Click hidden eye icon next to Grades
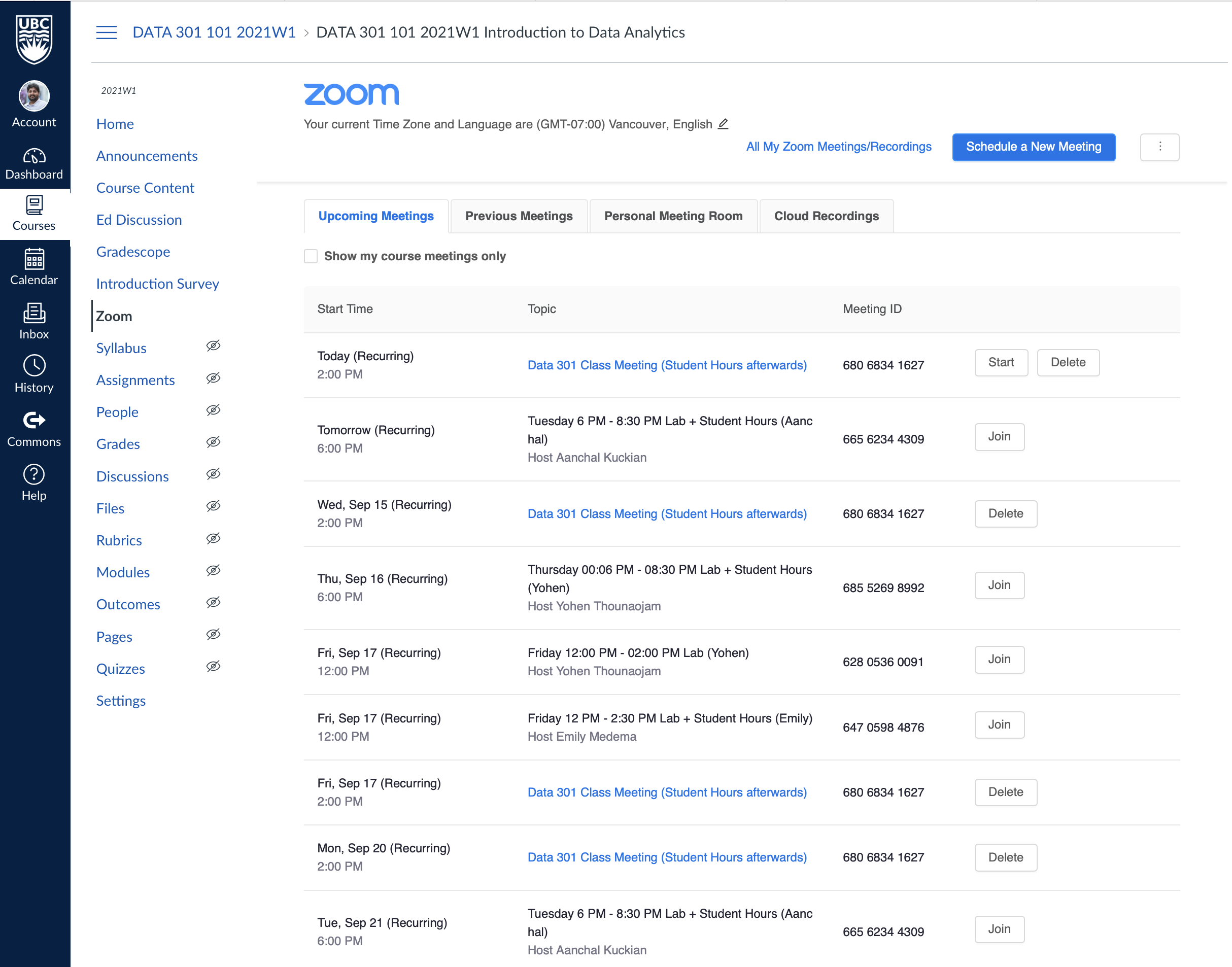 (214, 442)
